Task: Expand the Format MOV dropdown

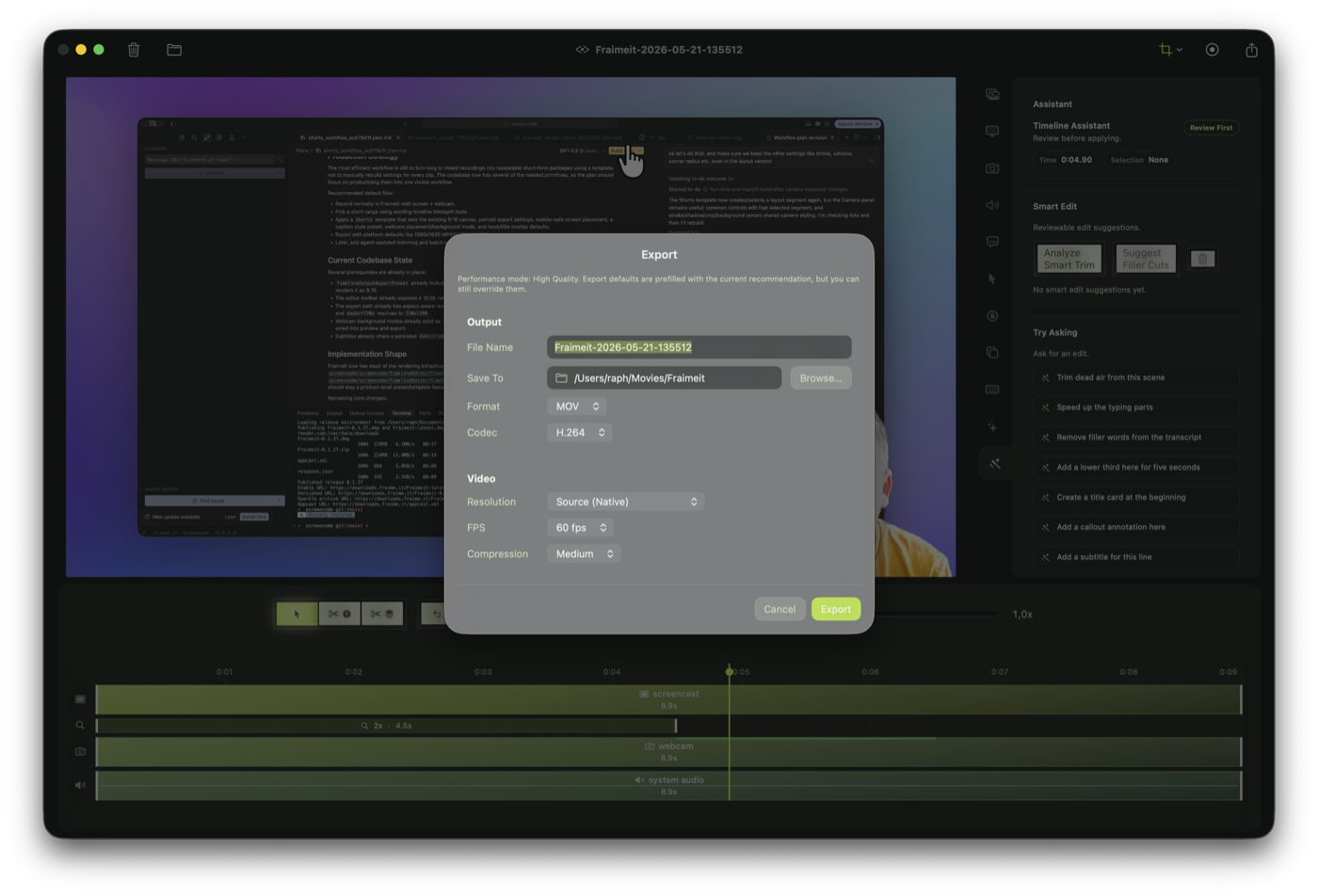Action: [576, 407]
